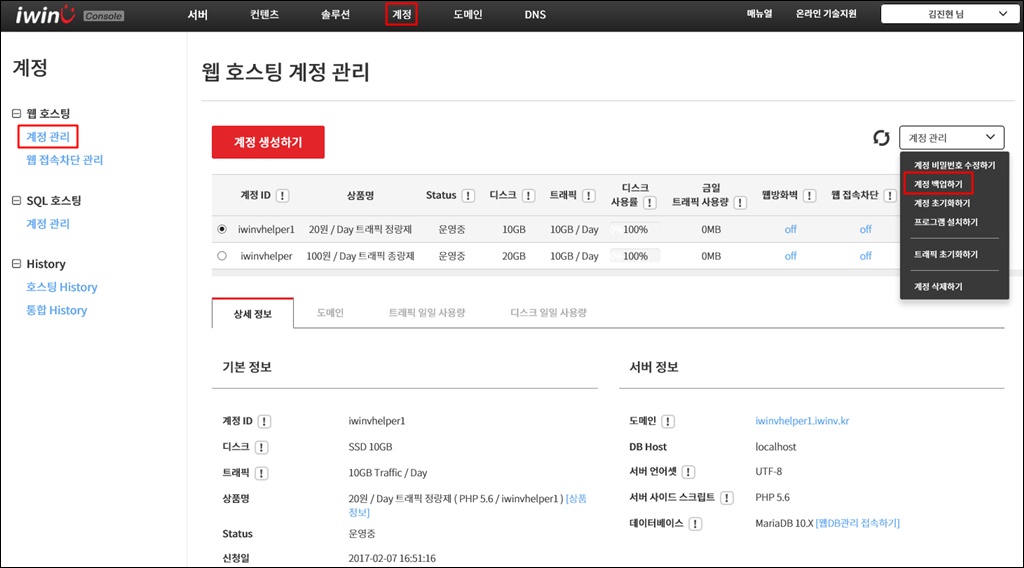This screenshot has height=568, width=1024.
Task: Open the 매뉴얼 link
Action: click(759, 14)
